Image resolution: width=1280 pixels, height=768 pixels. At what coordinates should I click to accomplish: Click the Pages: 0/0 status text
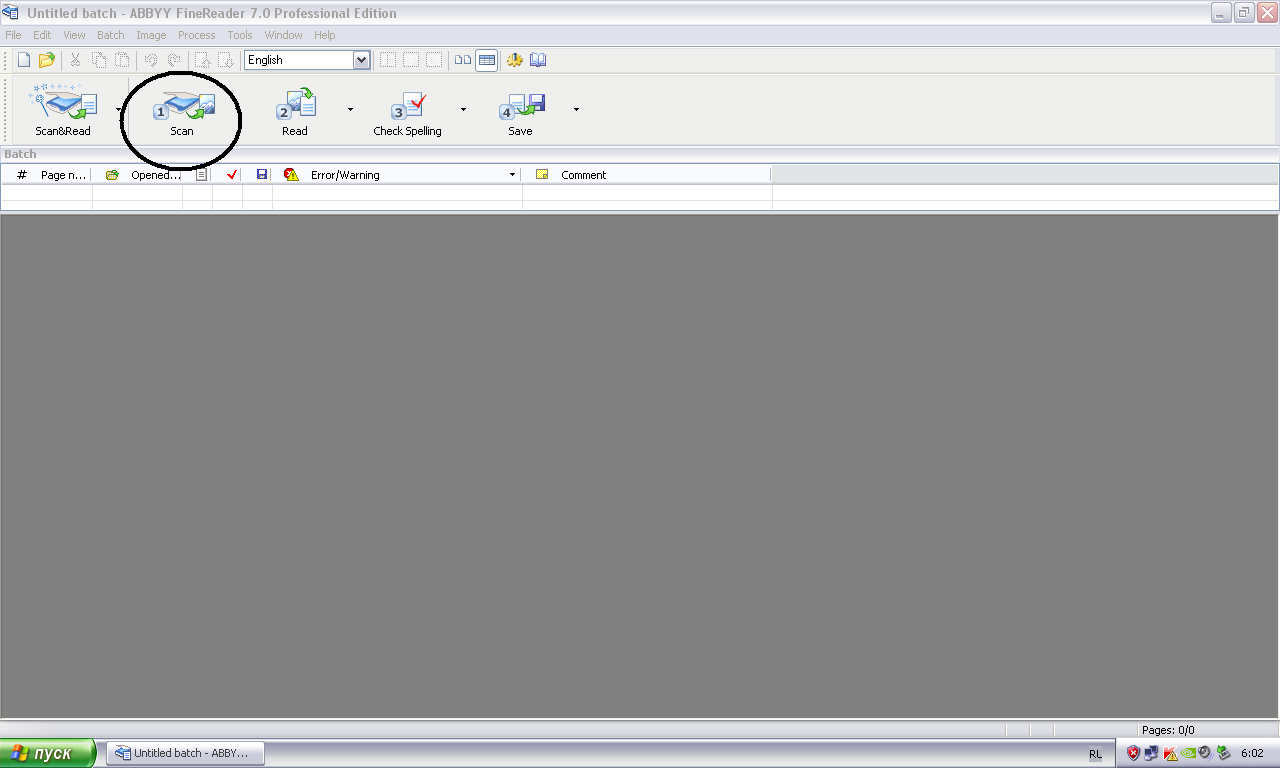[1168, 730]
